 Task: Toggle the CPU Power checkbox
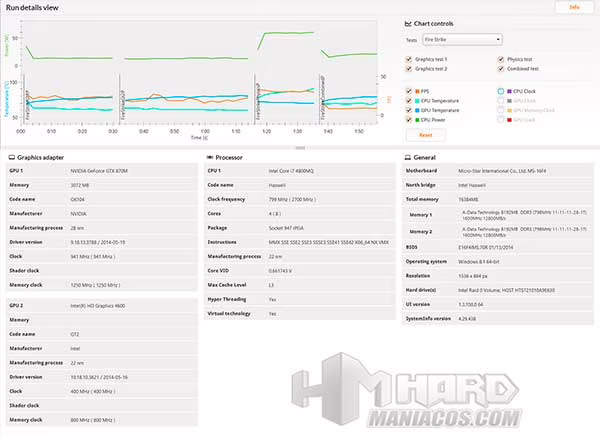[408, 120]
